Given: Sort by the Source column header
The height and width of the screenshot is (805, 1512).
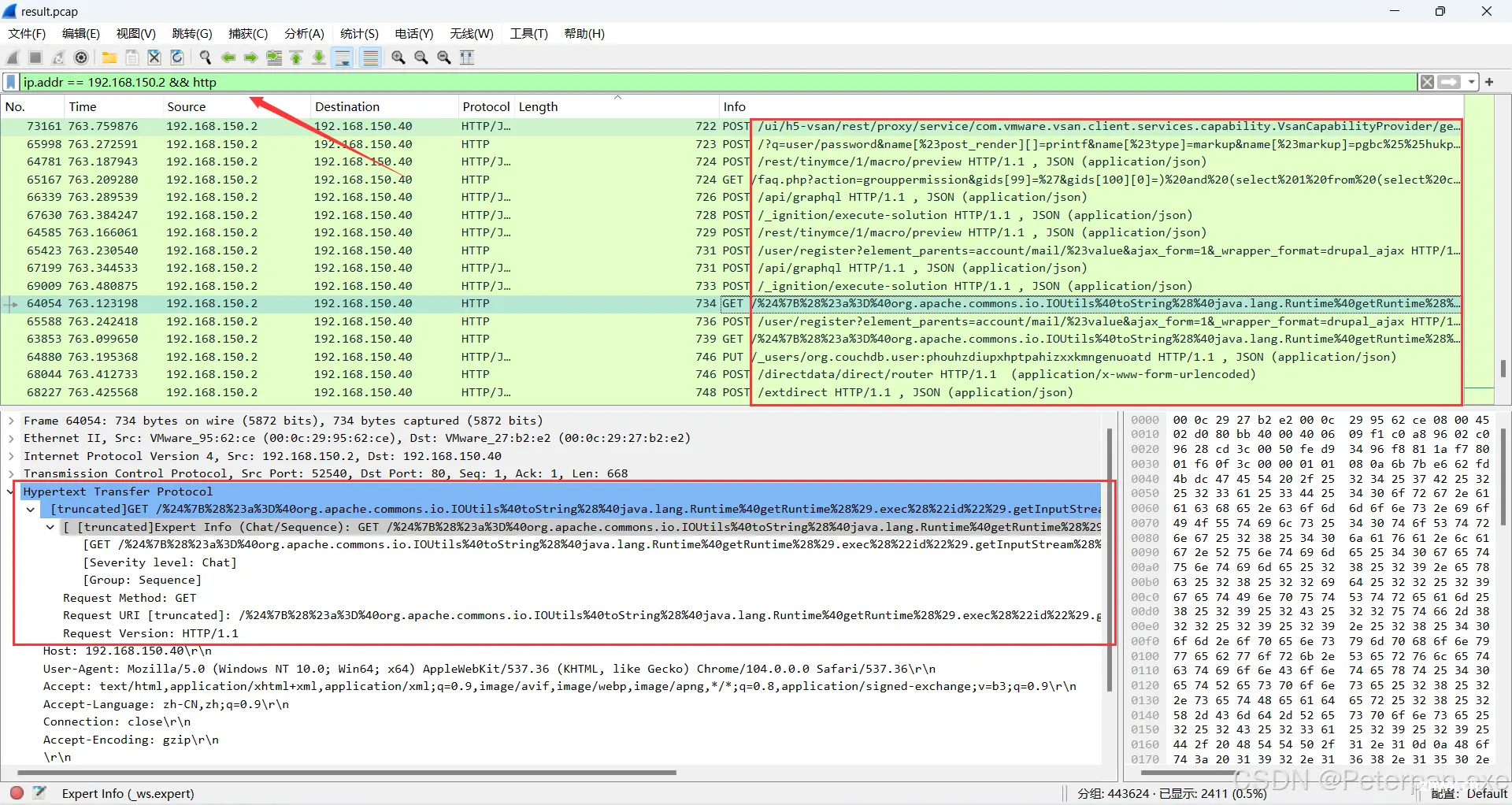Looking at the screenshot, I should coord(236,107).
